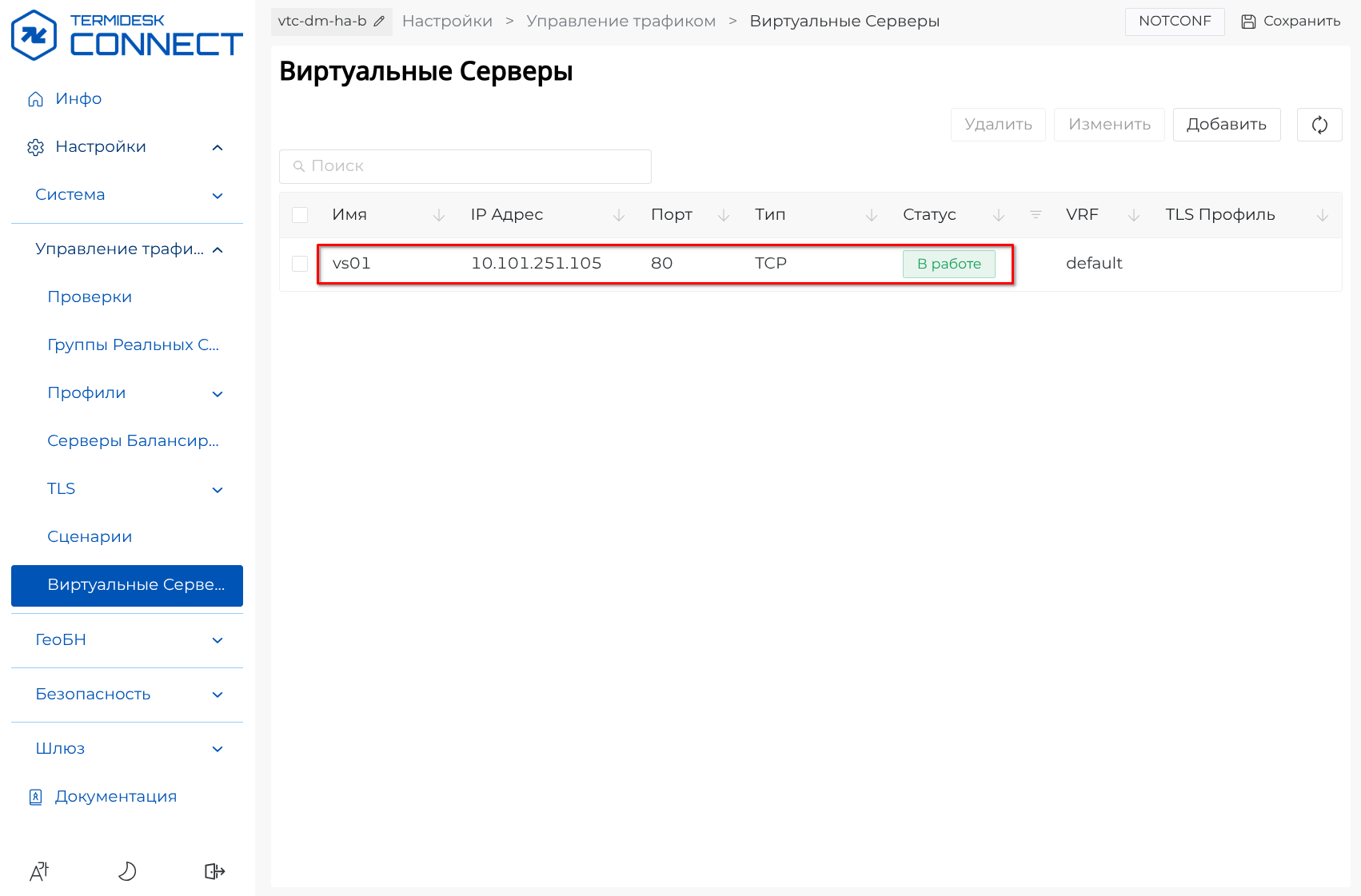The height and width of the screenshot is (896, 1361).
Task: Toggle dark mode with the moon icon
Action: (127, 870)
